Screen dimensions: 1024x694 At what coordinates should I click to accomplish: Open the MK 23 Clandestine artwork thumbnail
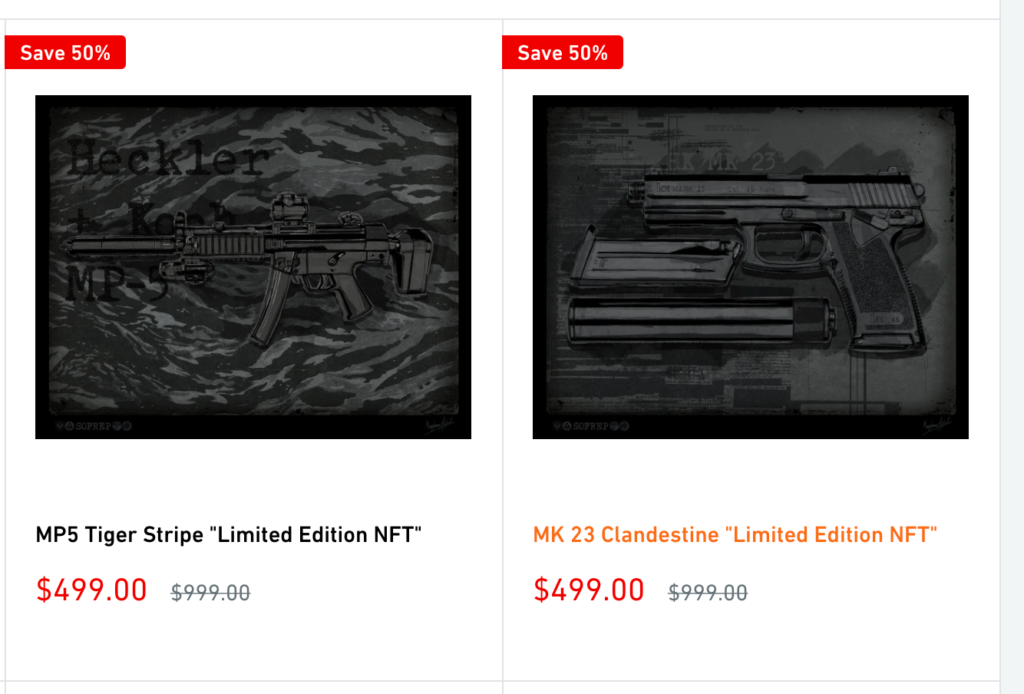tap(750, 267)
